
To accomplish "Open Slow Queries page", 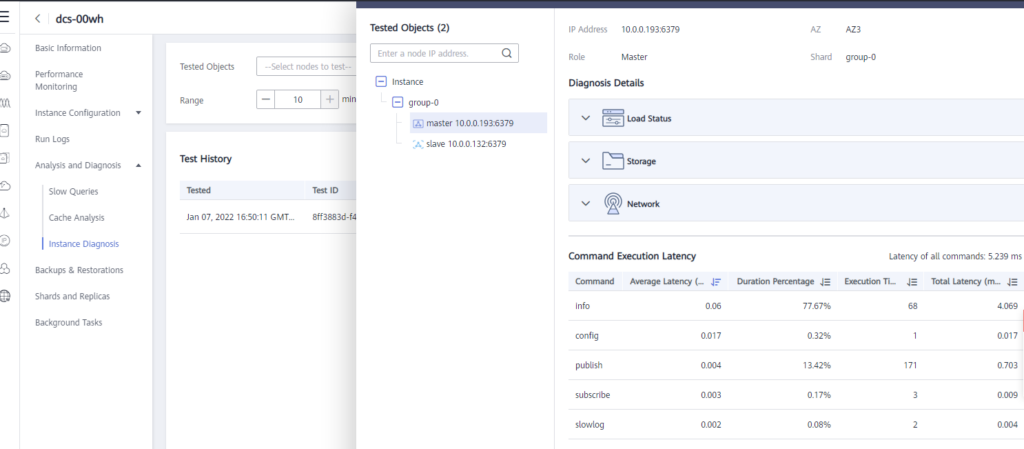I will pyautogui.click(x=74, y=191).
